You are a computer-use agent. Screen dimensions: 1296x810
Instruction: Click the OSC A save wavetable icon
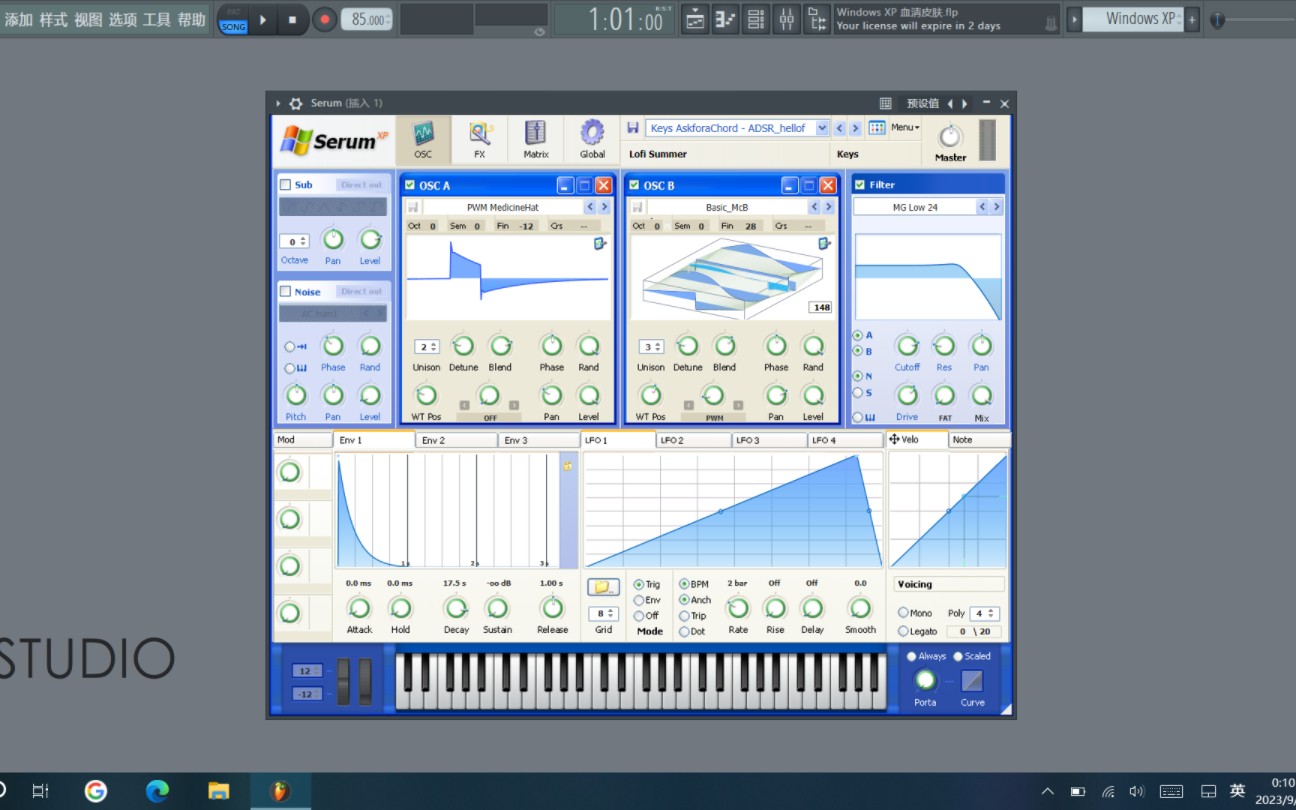[413, 207]
